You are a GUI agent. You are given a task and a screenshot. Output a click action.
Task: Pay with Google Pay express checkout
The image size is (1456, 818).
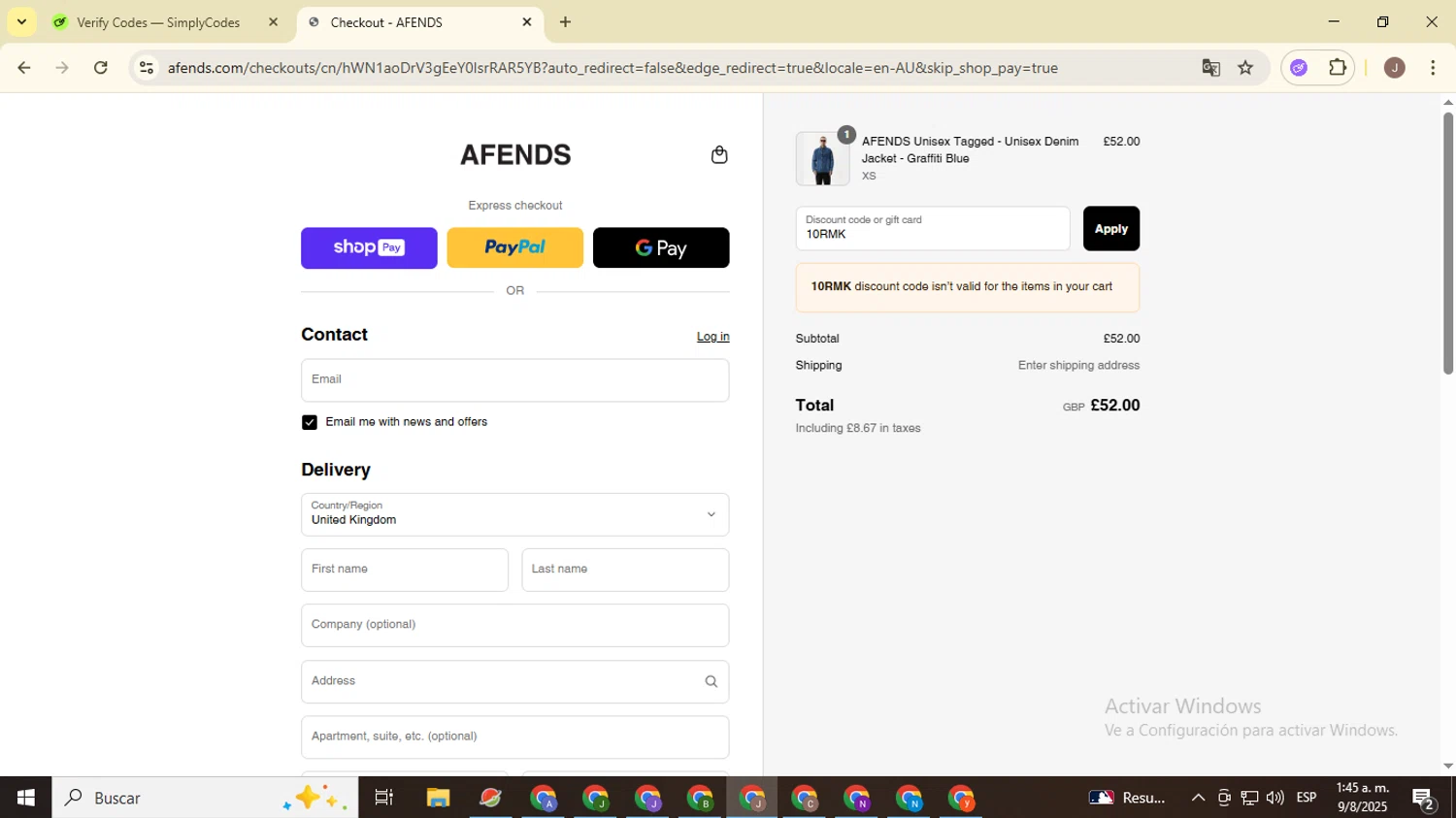click(x=661, y=247)
